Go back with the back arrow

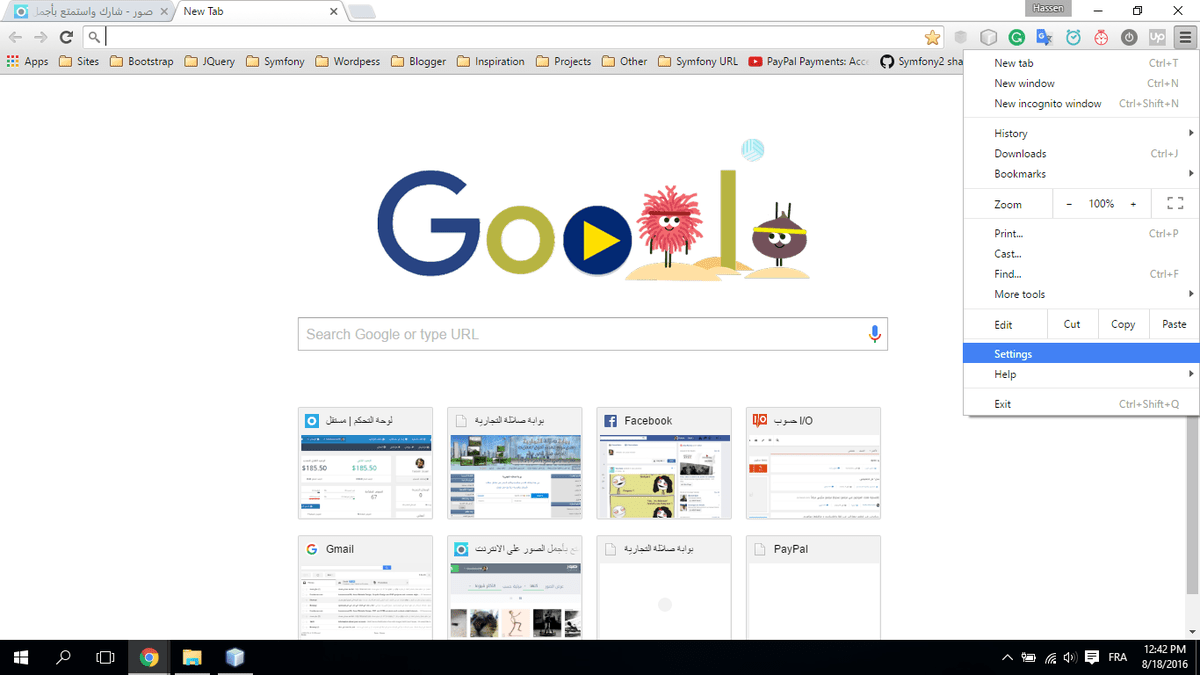click(15, 37)
